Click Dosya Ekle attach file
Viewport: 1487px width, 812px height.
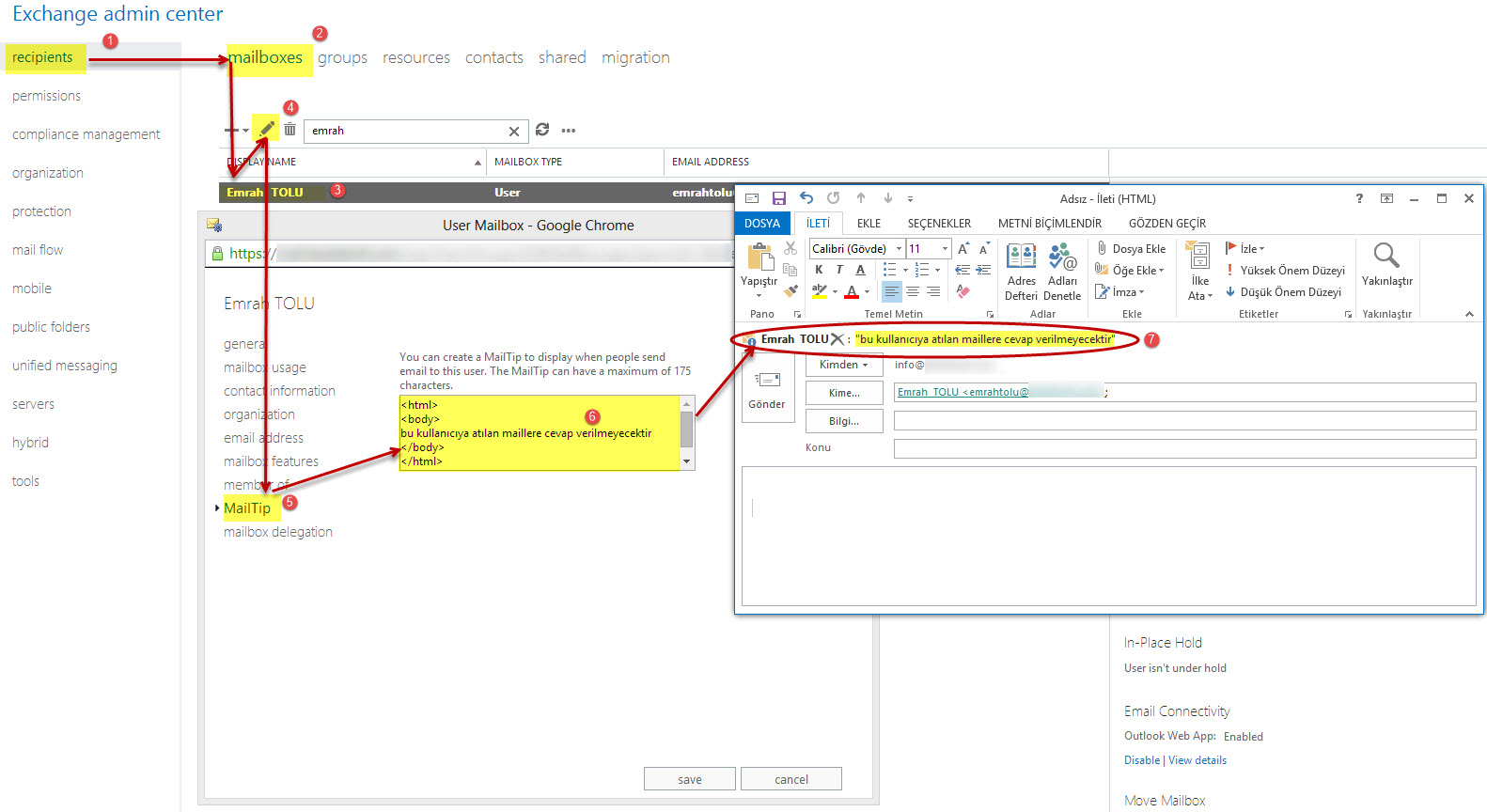coord(1132,249)
